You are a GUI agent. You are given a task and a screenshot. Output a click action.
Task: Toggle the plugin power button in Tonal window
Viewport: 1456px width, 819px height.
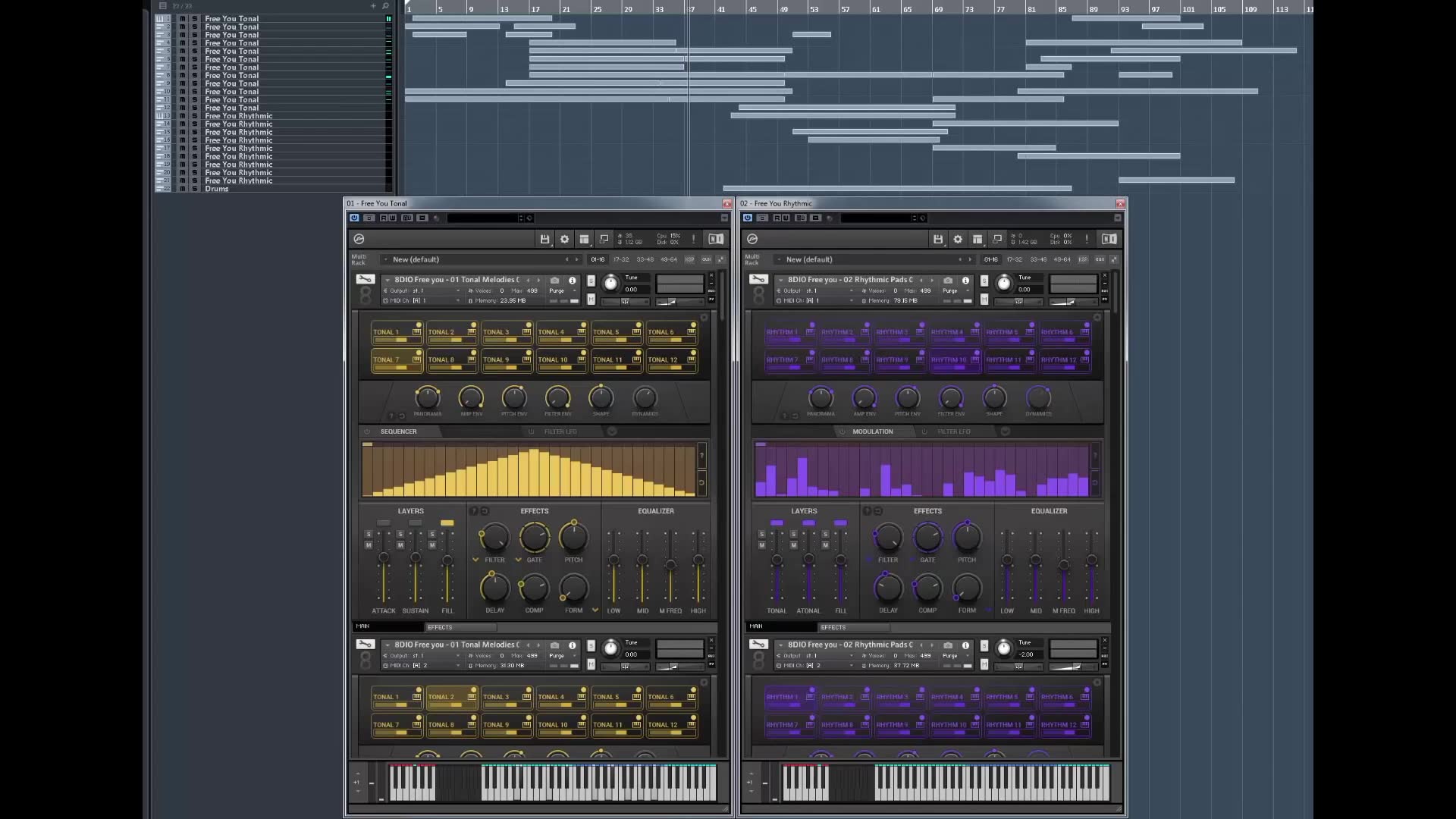354,218
